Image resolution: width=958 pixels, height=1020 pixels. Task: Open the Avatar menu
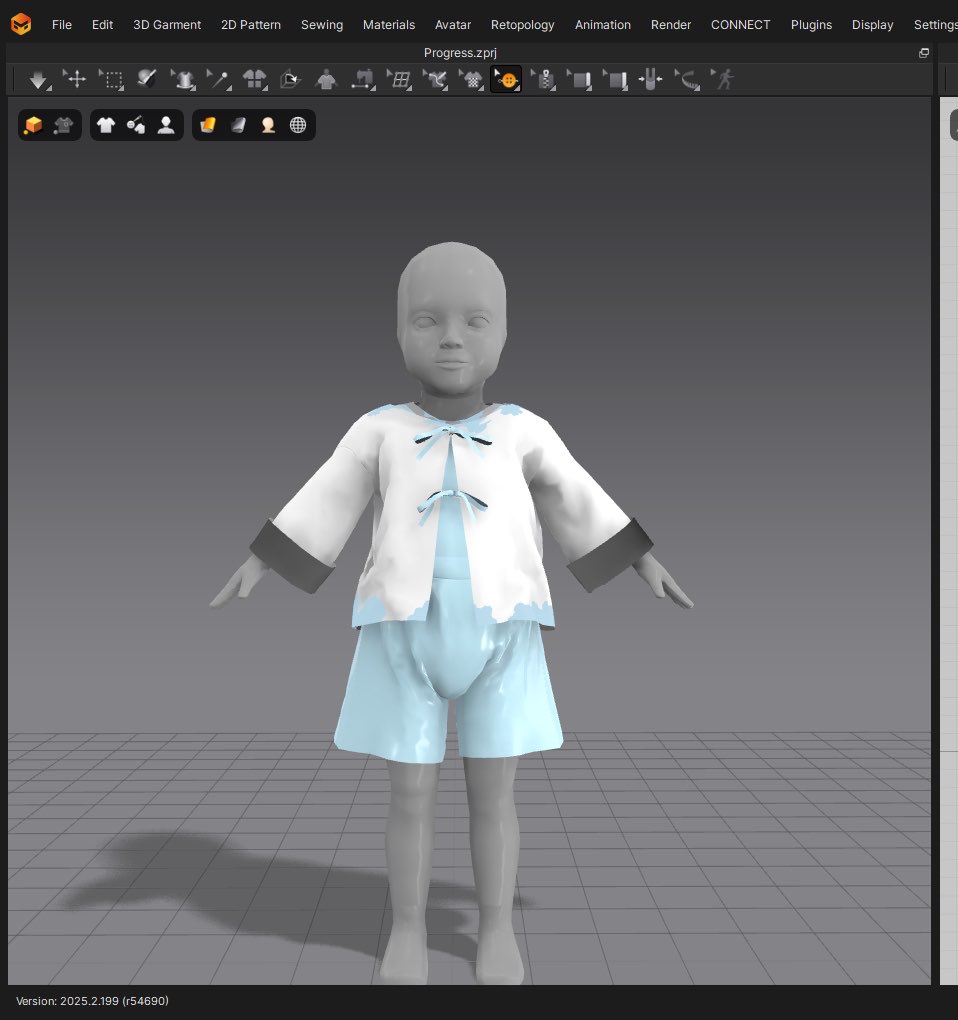453,25
